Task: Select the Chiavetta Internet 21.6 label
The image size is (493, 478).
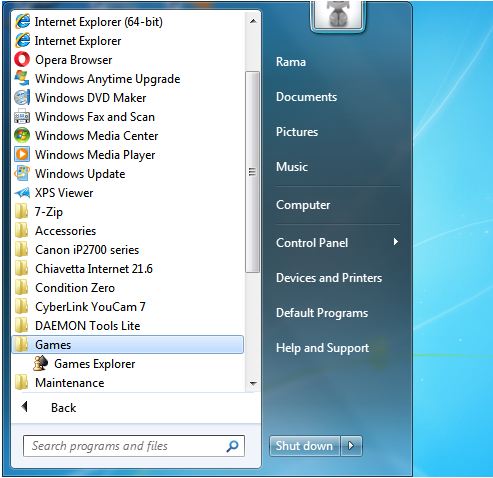Action: tap(94, 269)
